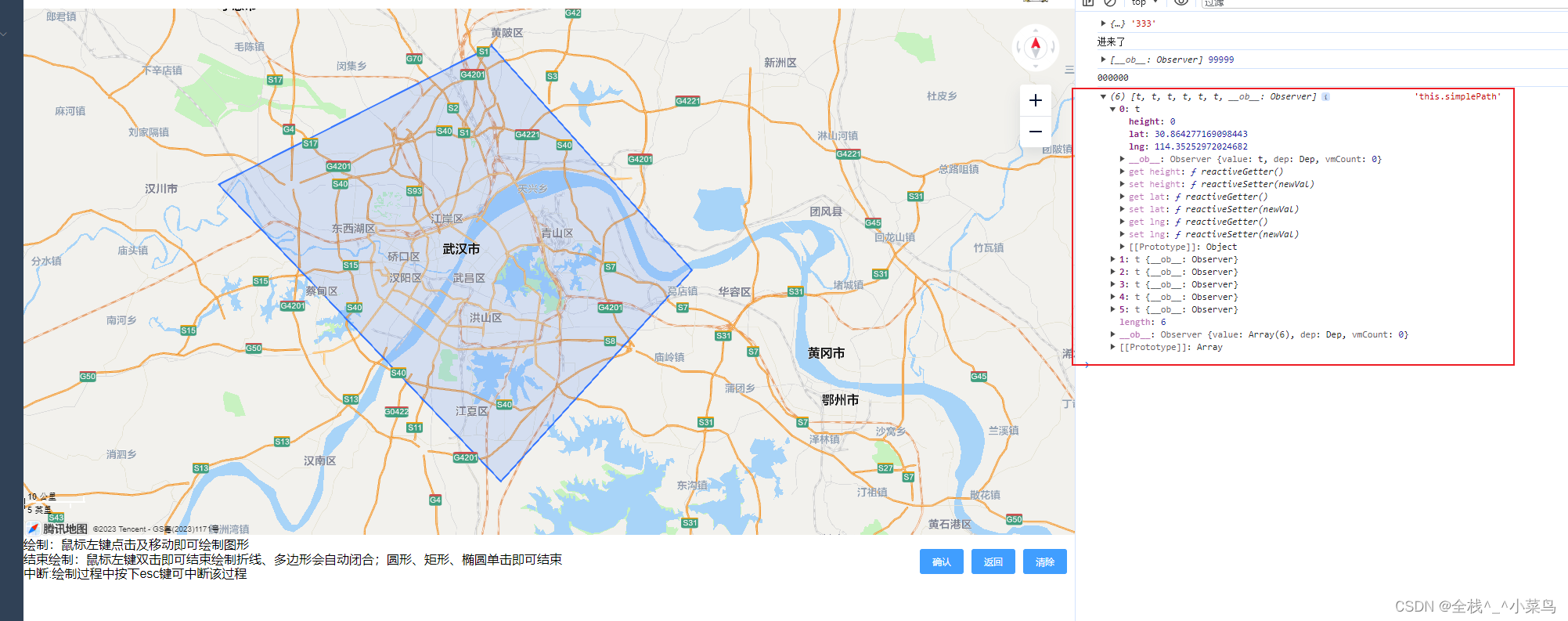Zoom in with the map plus button
This screenshot has width=1568, height=621.
click(1035, 100)
